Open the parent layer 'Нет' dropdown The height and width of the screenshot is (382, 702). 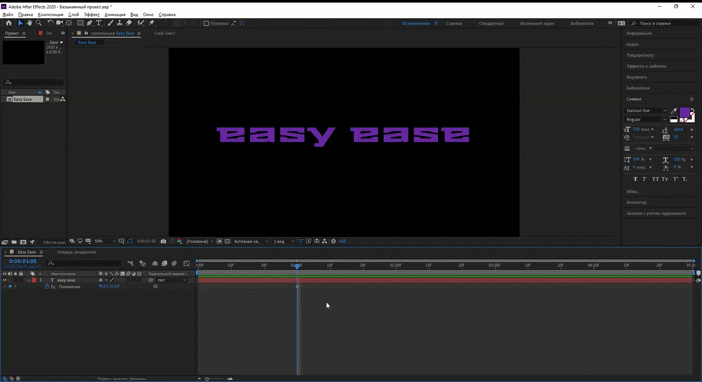[x=171, y=280]
